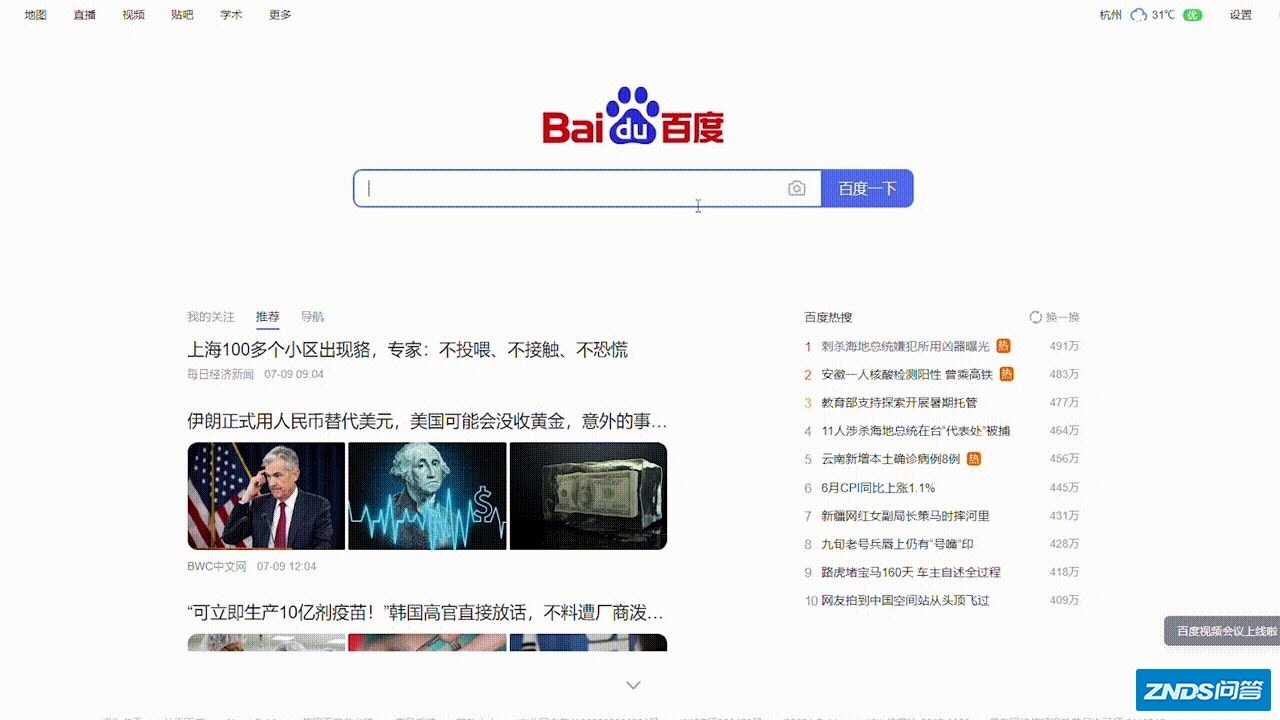Click hot badge beside 云南新增本土确诊病例8例
The width and height of the screenshot is (1280, 720).
tap(974, 458)
